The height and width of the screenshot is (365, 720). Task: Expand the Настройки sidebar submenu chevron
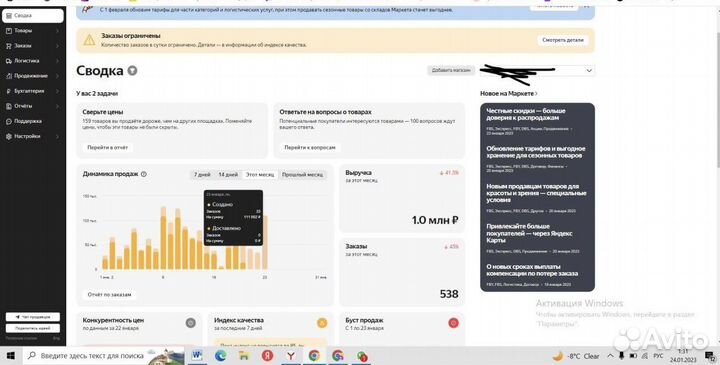(57, 136)
